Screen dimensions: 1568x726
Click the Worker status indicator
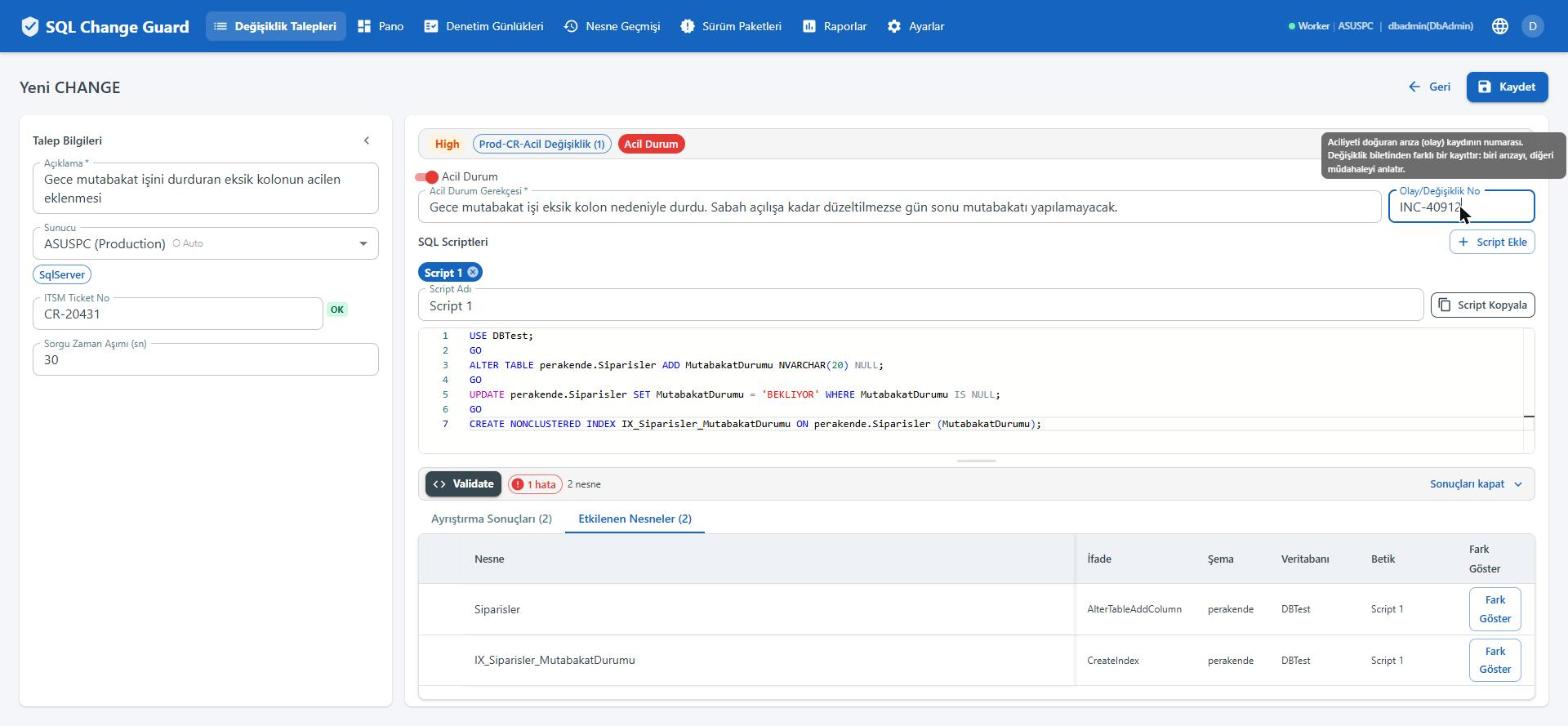click(x=1309, y=27)
